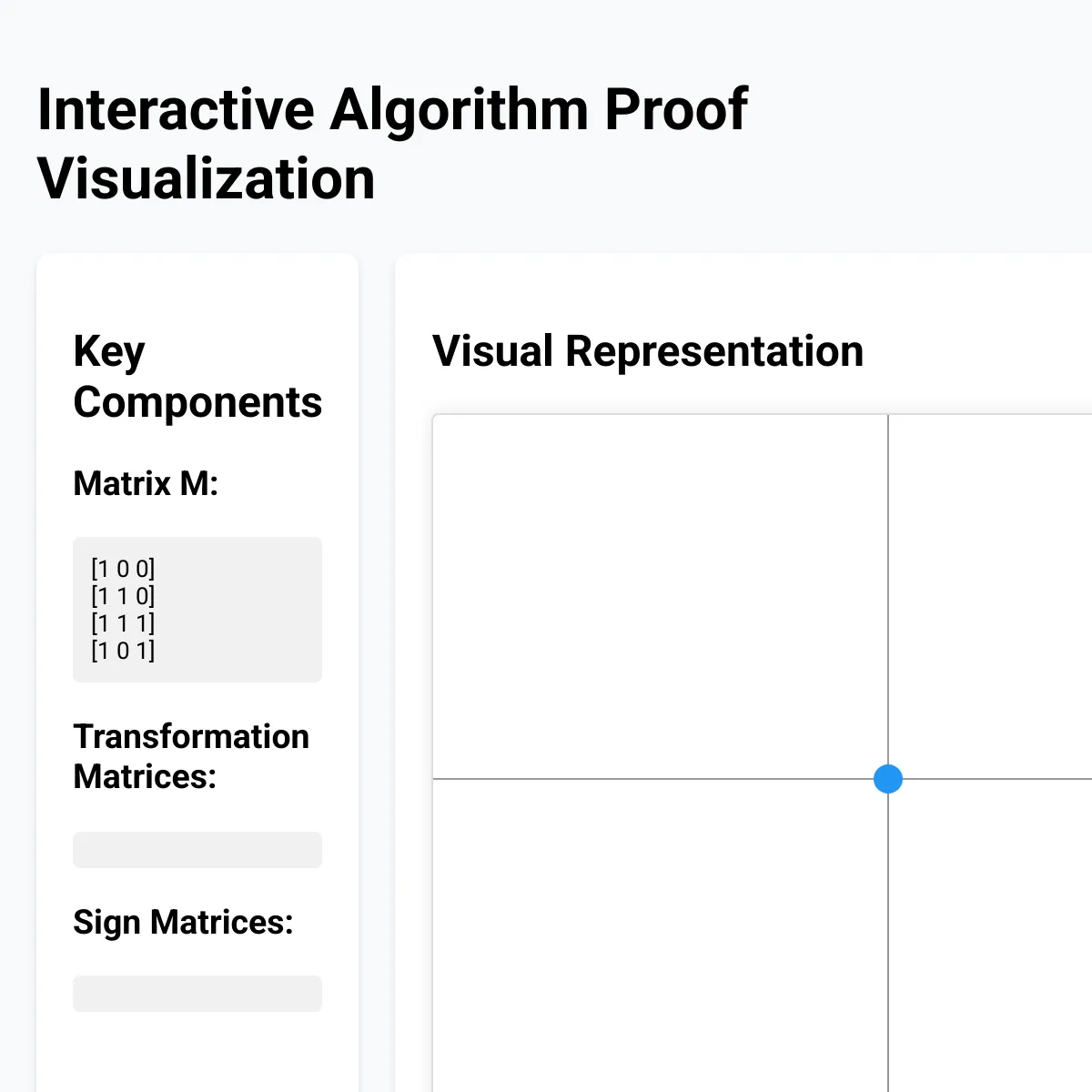This screenshot has width=1092, height=1092.
Task: Select the Matrix M display box
Action: coord(197,608)
